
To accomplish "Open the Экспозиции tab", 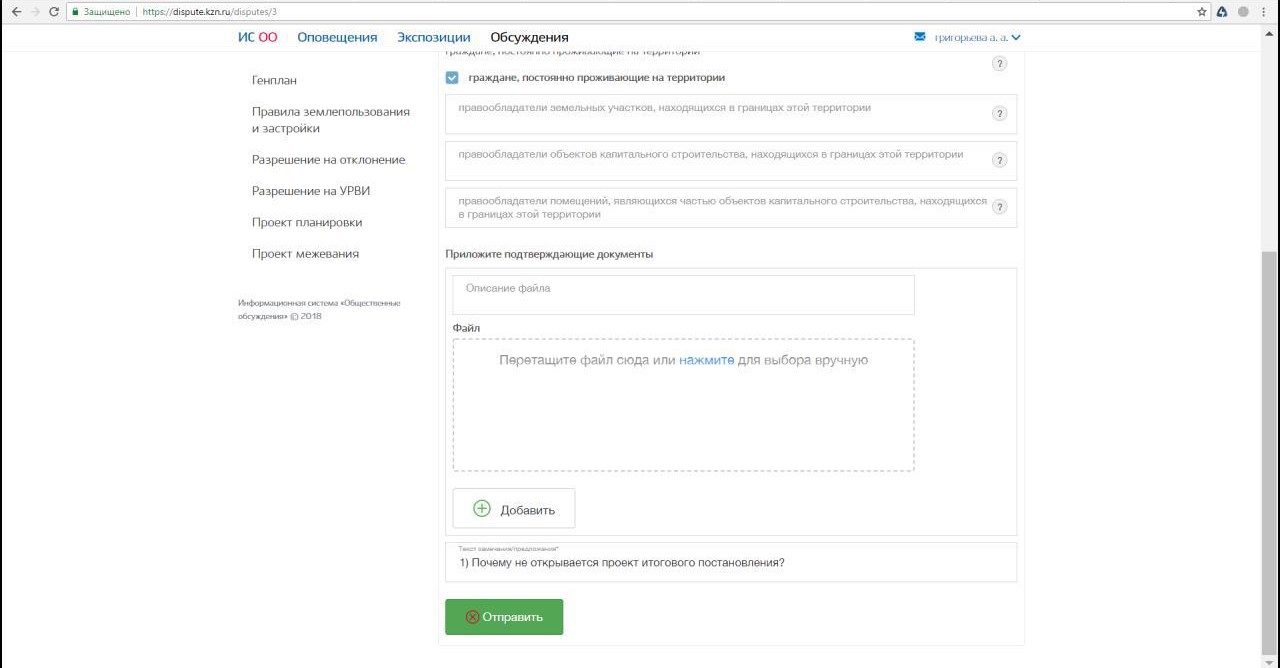I will 433,37.
